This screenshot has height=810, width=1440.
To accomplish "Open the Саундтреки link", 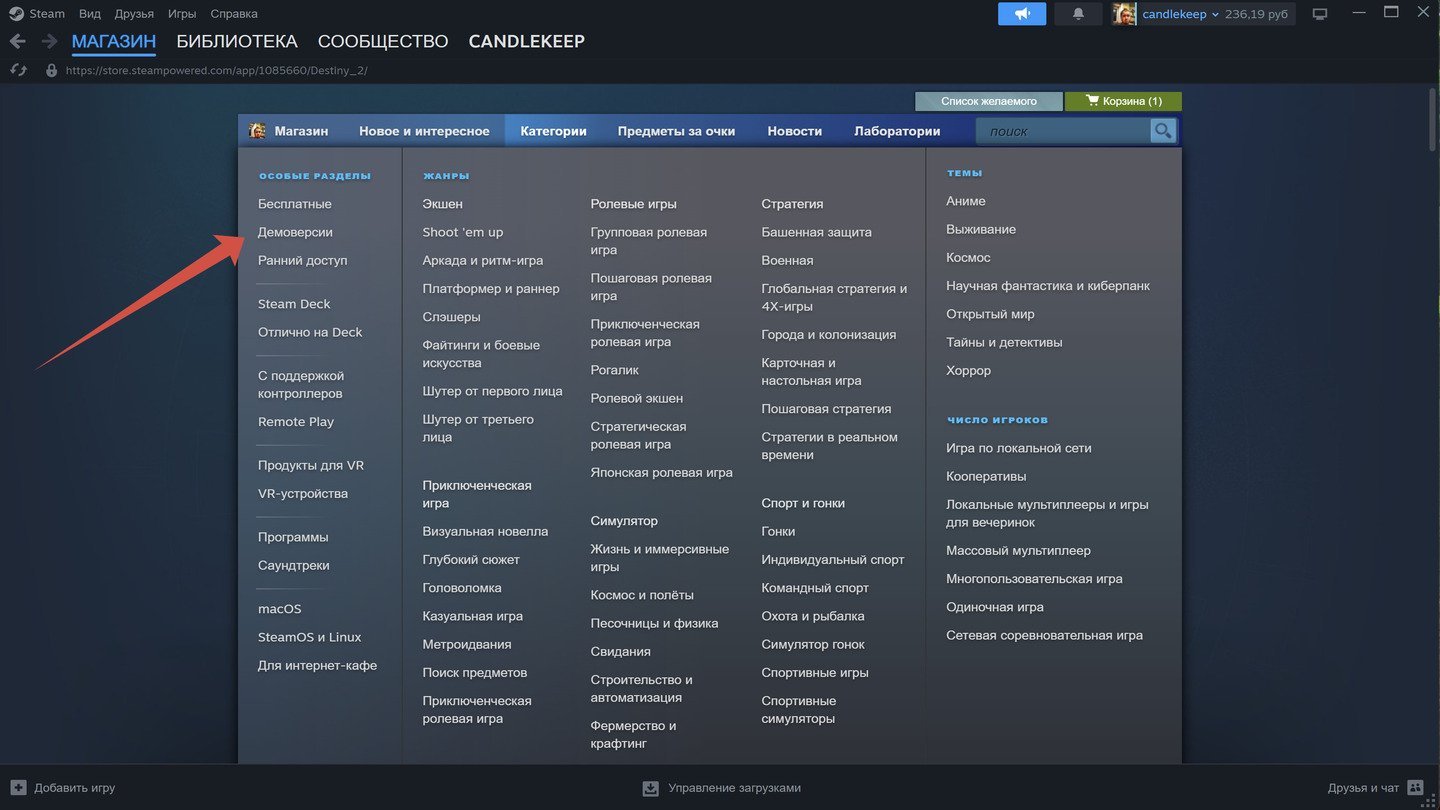I will tap(294, 566).
